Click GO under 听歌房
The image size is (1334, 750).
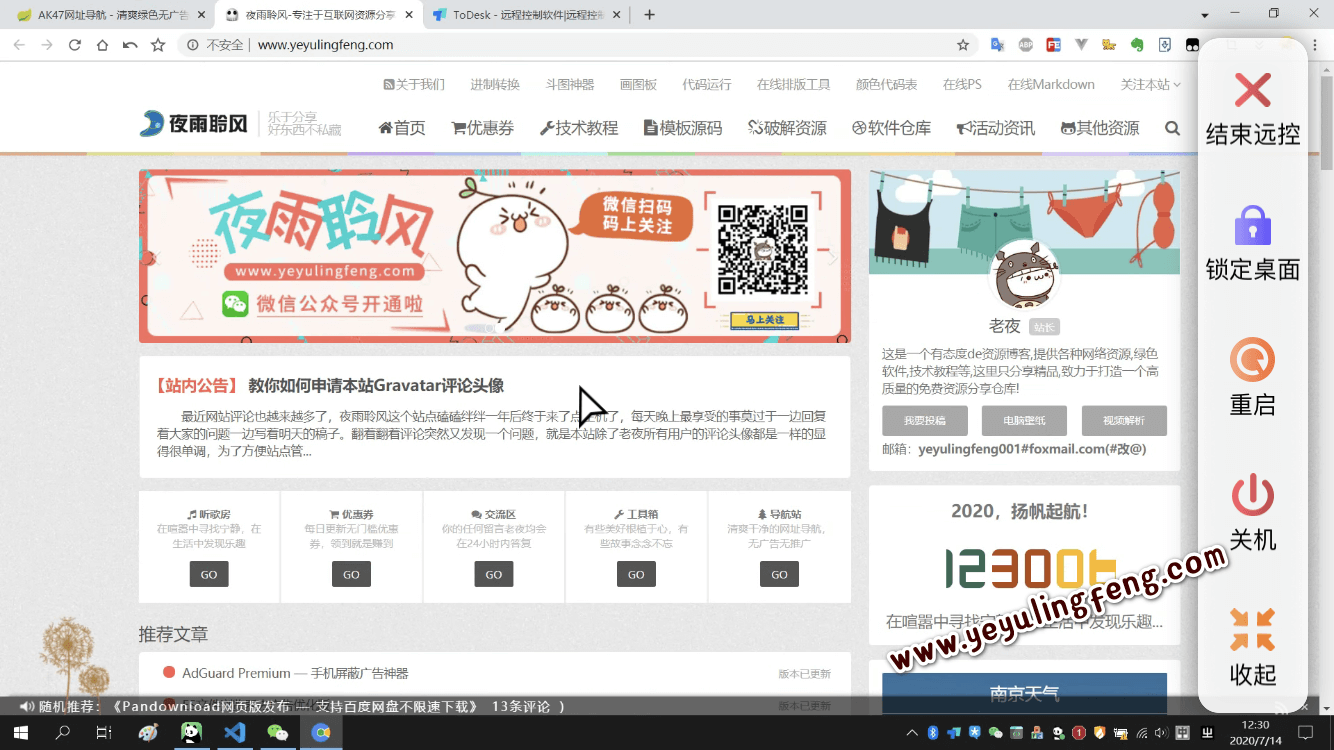pos(209,574)
